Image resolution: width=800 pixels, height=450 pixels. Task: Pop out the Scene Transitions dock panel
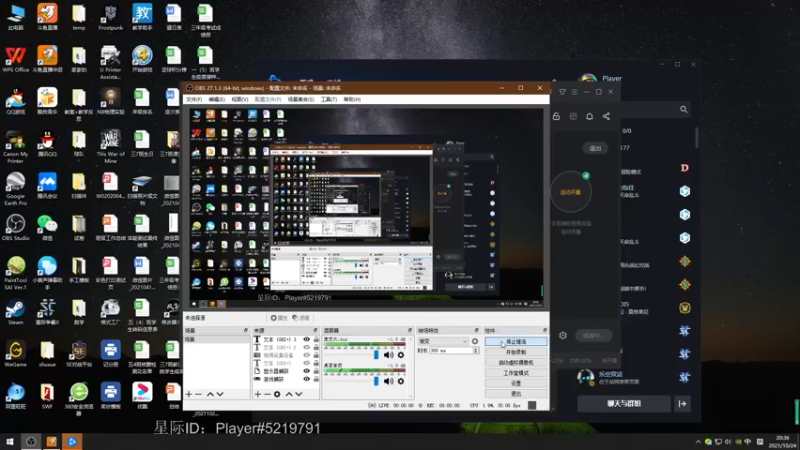[477, 331]
